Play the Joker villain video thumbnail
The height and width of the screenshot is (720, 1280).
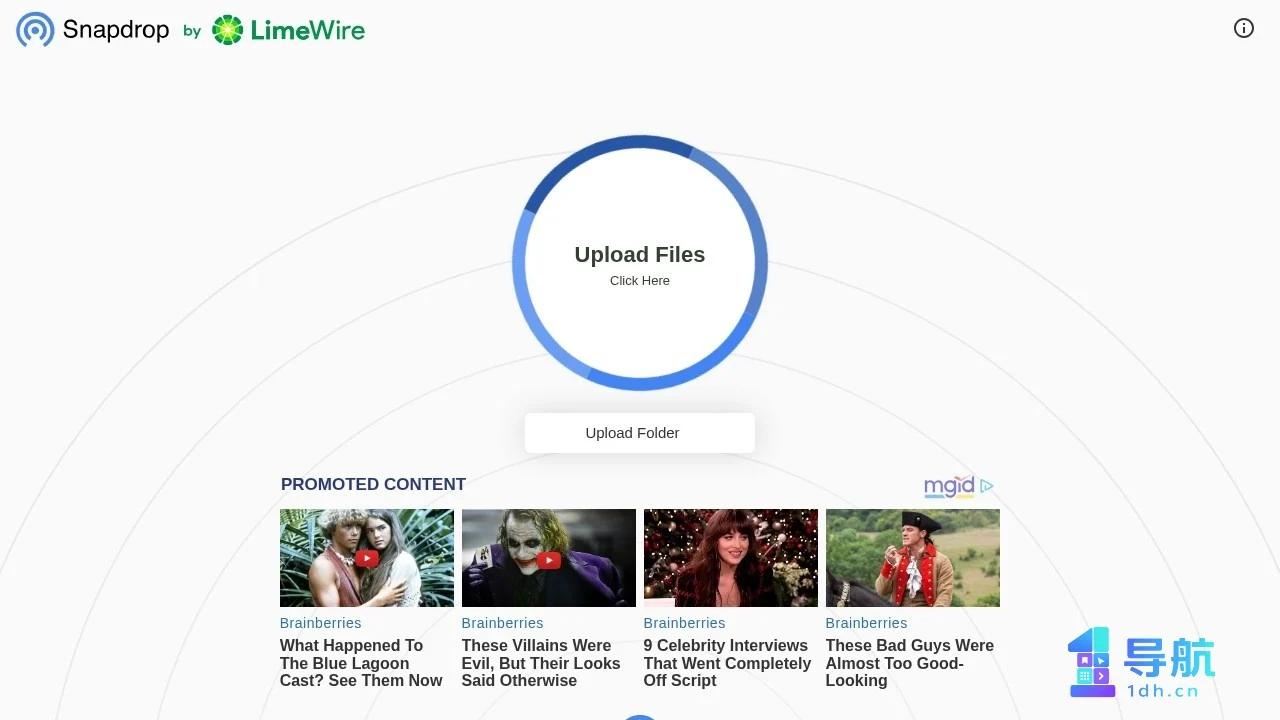pyautogui.click(x=549, y=558)
